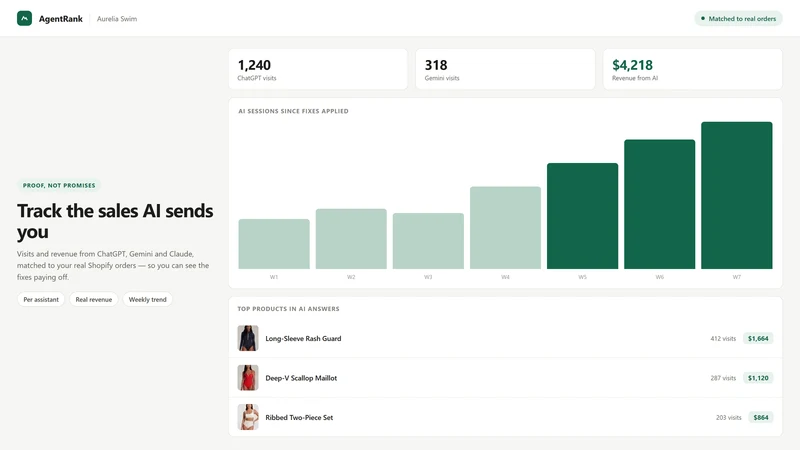Select the W2 bar in sessions chart
Screen dimensions: 800x450
tap(351, 239)
